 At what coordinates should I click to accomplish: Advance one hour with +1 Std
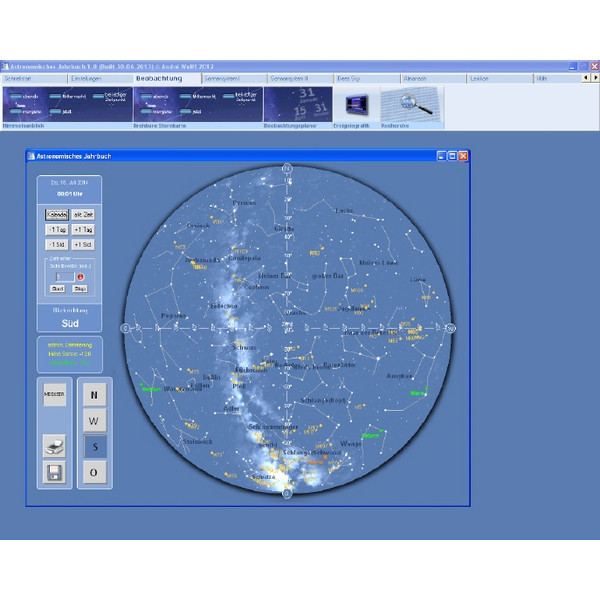(x=83, y=245)
